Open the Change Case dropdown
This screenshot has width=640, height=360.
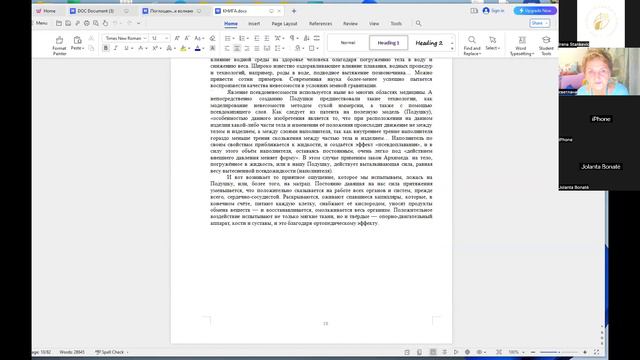[199, 38]
